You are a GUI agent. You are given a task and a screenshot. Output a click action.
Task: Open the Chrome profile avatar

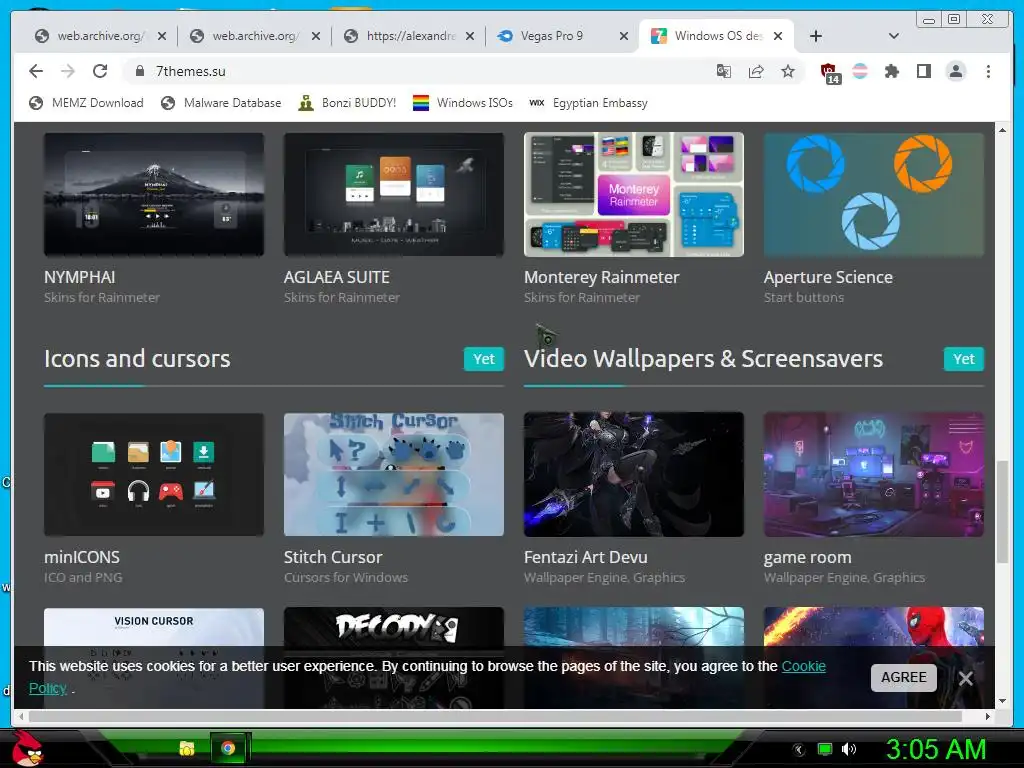click(x=955, y=71)
